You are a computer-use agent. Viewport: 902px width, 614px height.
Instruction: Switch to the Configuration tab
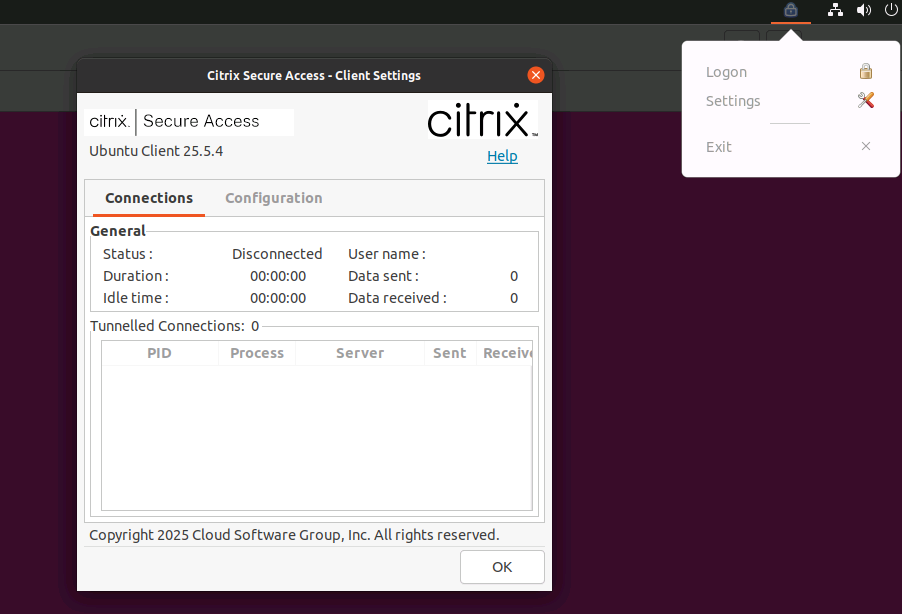click(x=273, y=198)
